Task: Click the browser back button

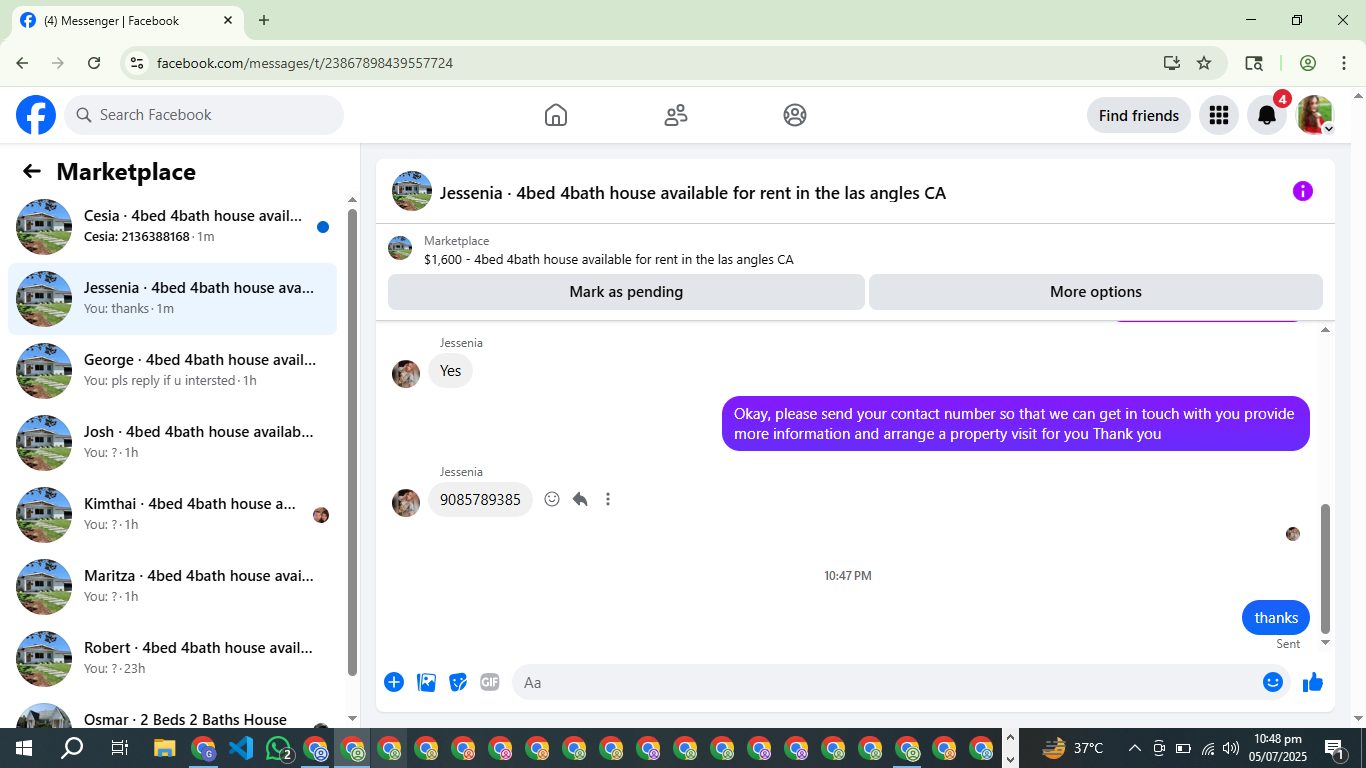Action: tap(22, 63)
